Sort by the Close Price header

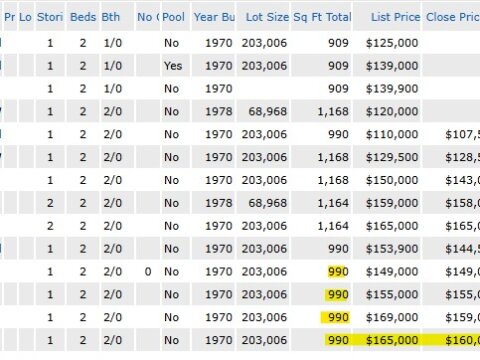[453, 17]
